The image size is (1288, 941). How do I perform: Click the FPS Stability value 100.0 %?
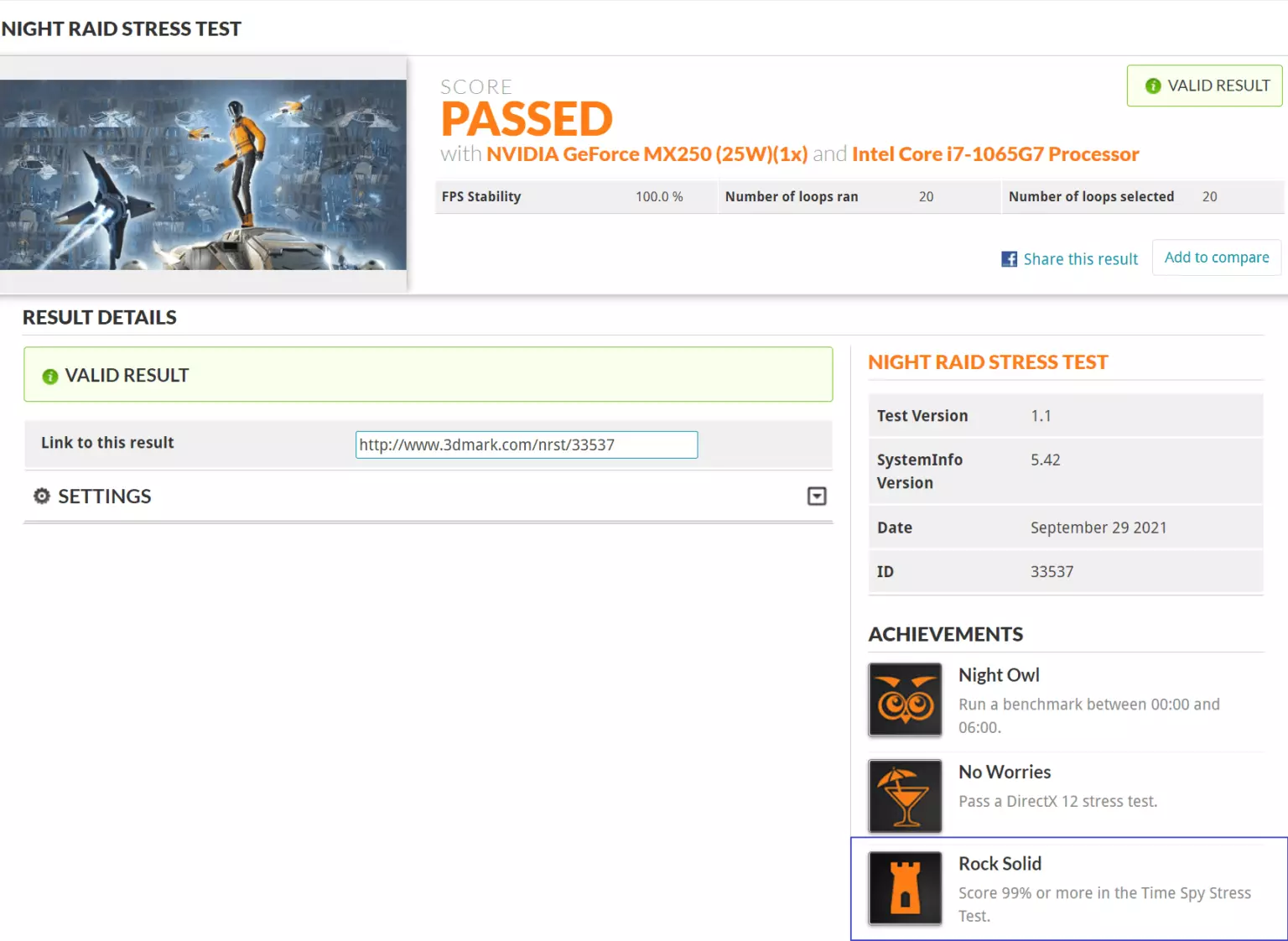(x=659, y=196)
